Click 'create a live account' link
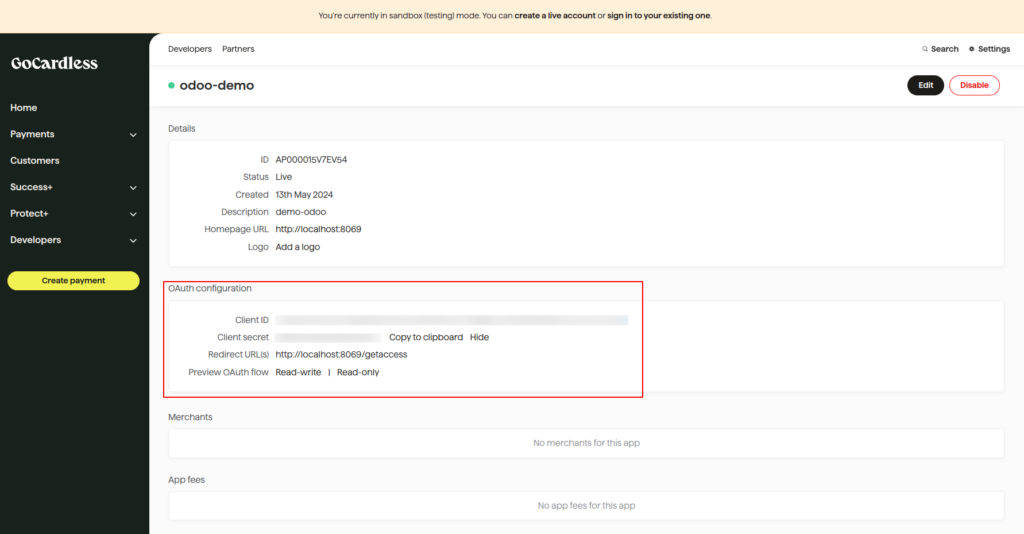The image size is (1024, 534). point(555,16)
